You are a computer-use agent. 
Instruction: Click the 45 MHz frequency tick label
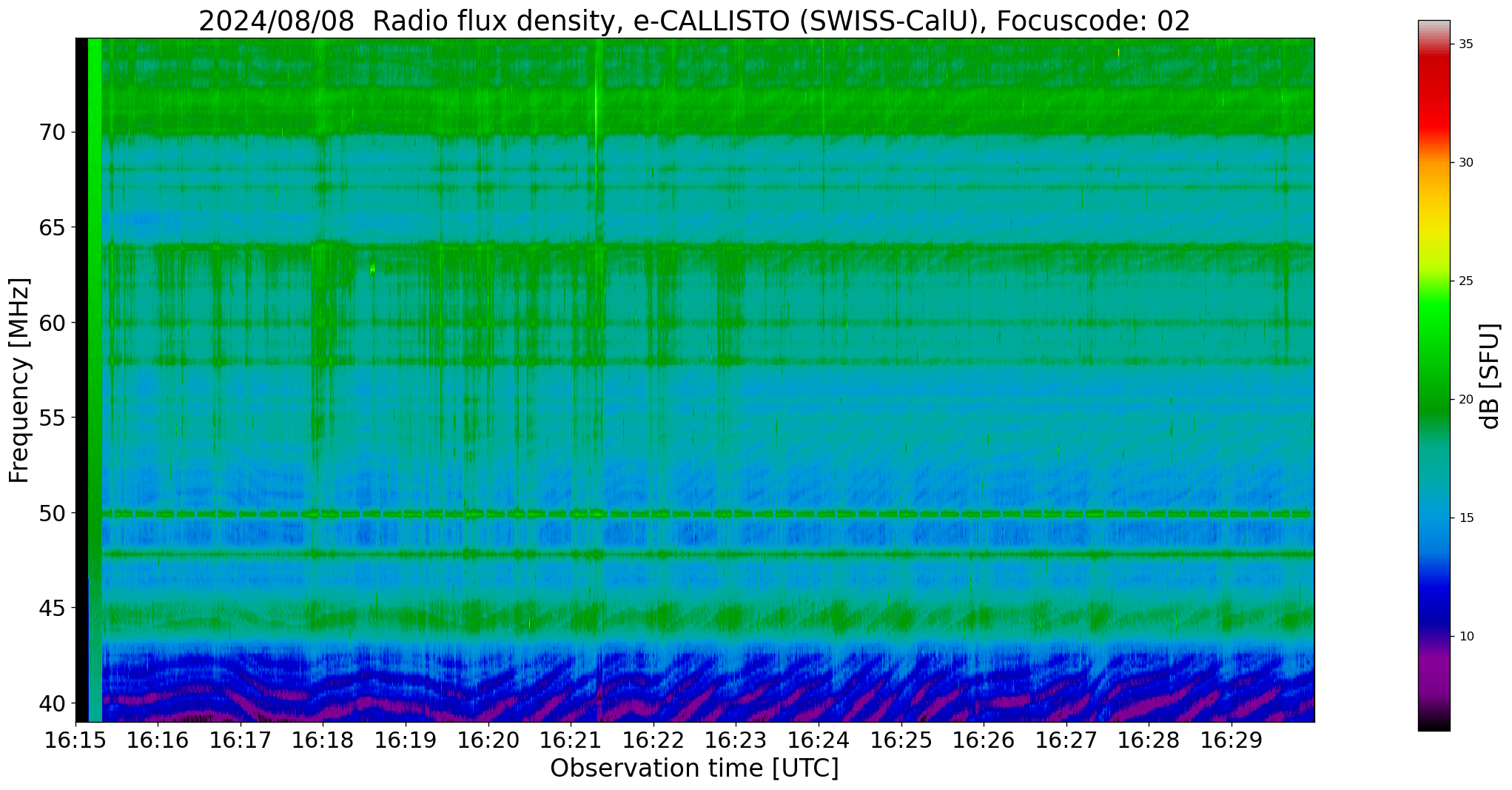tap(52, 608)
